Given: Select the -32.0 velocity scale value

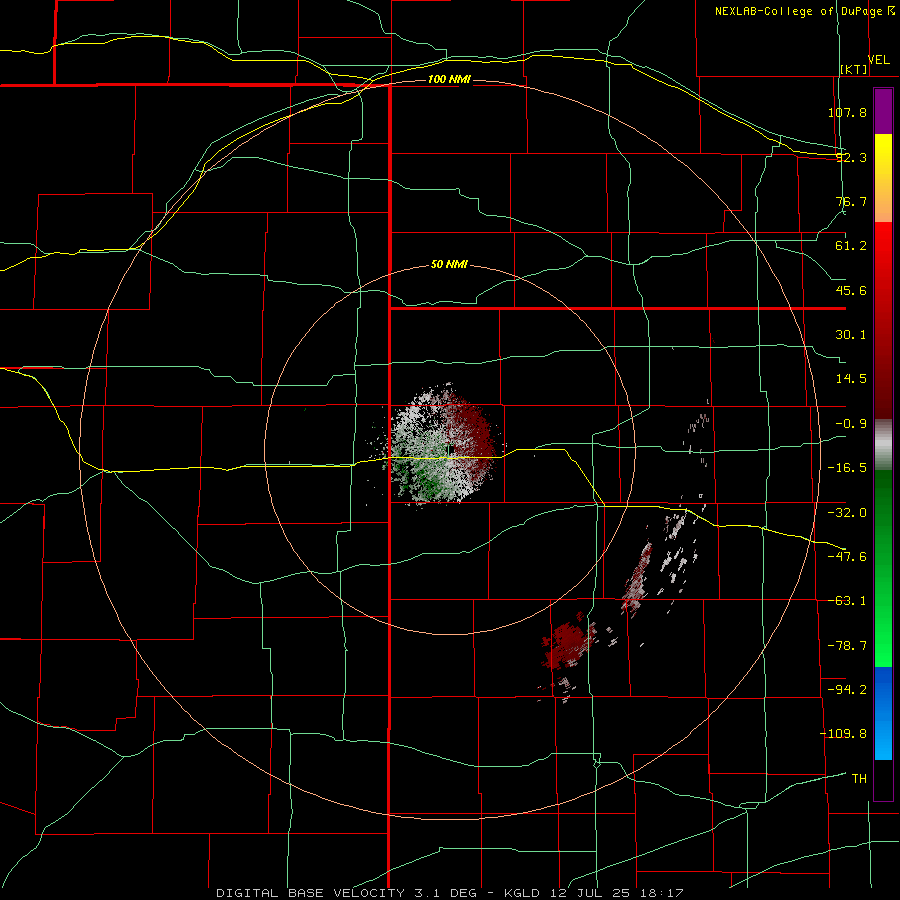Looking at the screenshot, I should click(847, 512).
